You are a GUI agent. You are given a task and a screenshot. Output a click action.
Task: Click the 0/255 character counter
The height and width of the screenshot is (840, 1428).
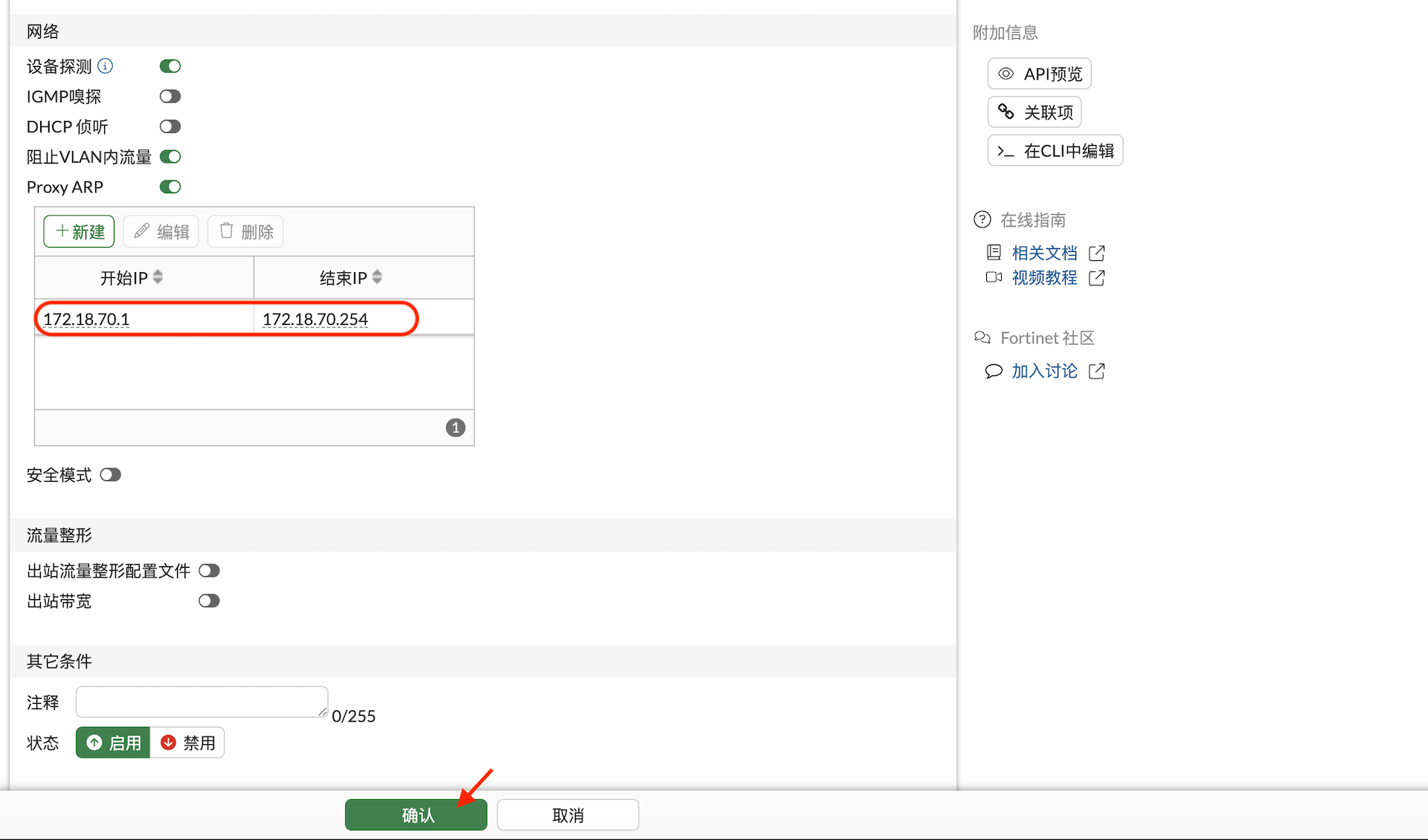(x=353, y=716)
